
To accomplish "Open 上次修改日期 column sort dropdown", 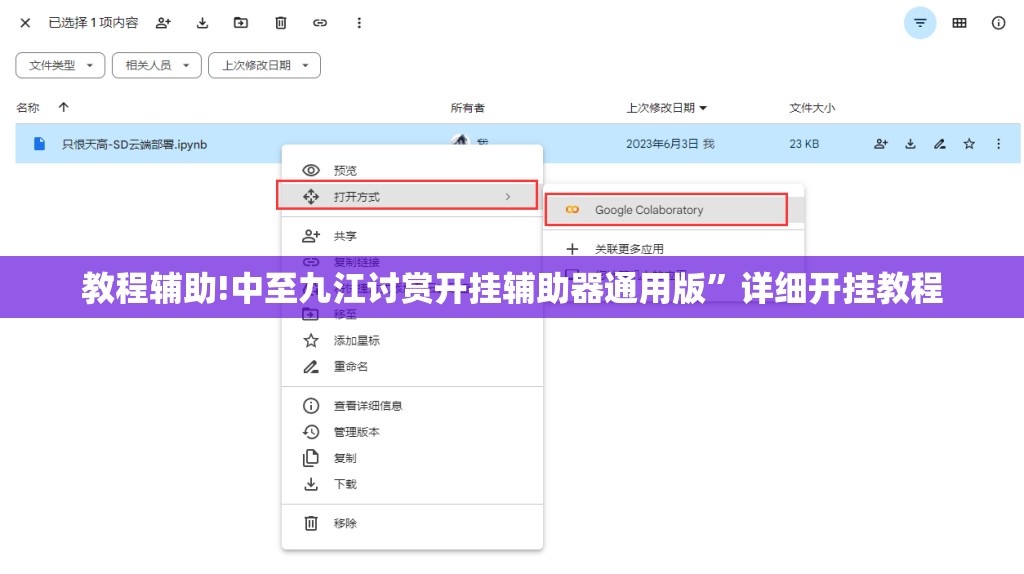I will click(667, 108).
